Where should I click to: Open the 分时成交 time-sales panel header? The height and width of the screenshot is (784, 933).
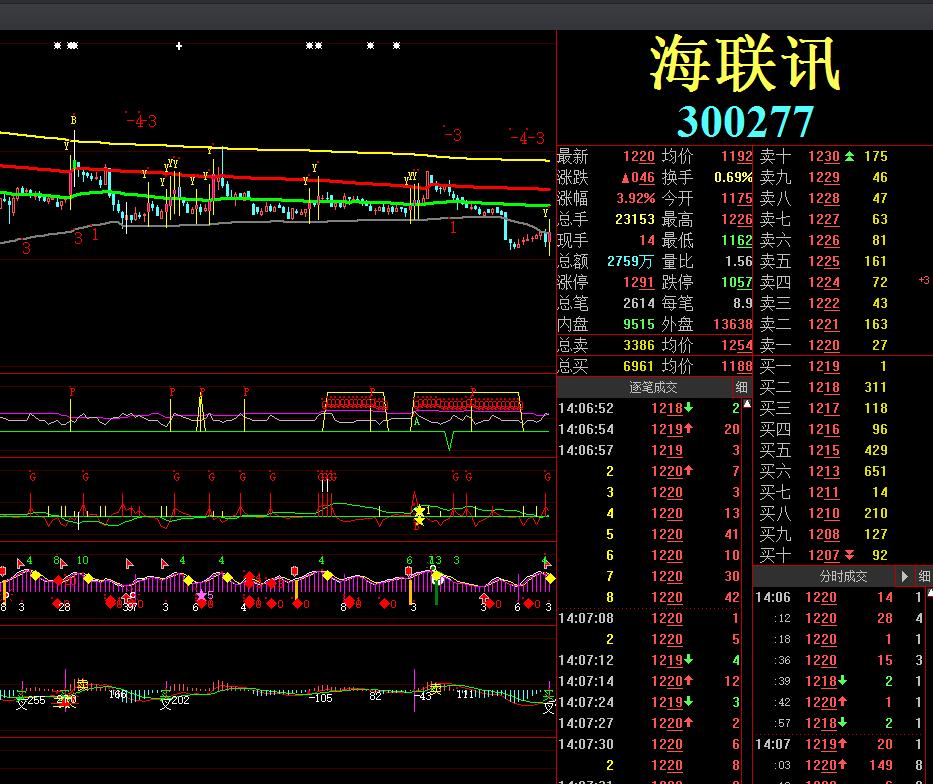[x=843, y=576]
